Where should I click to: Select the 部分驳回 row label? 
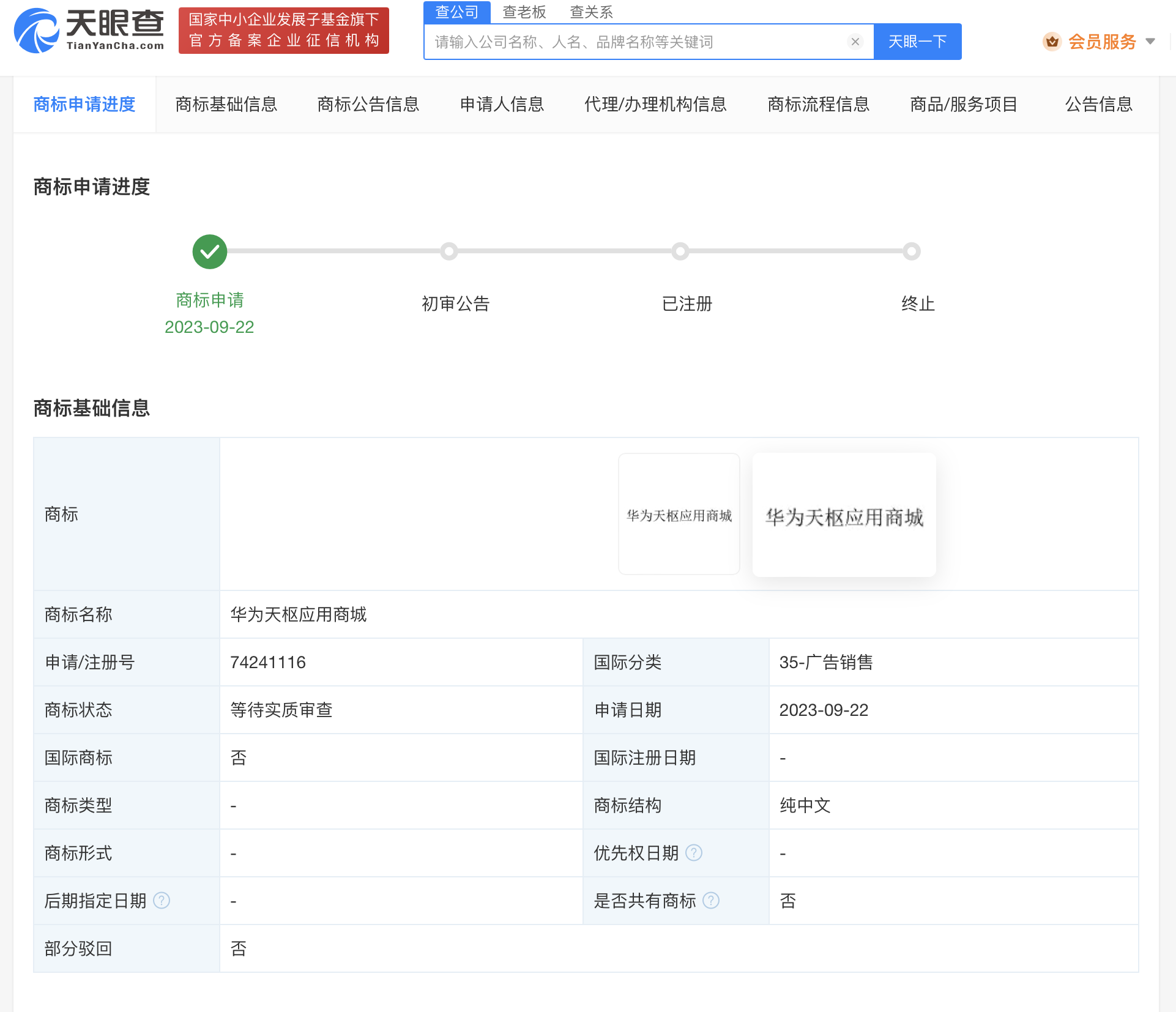click(x=78, y=948)
